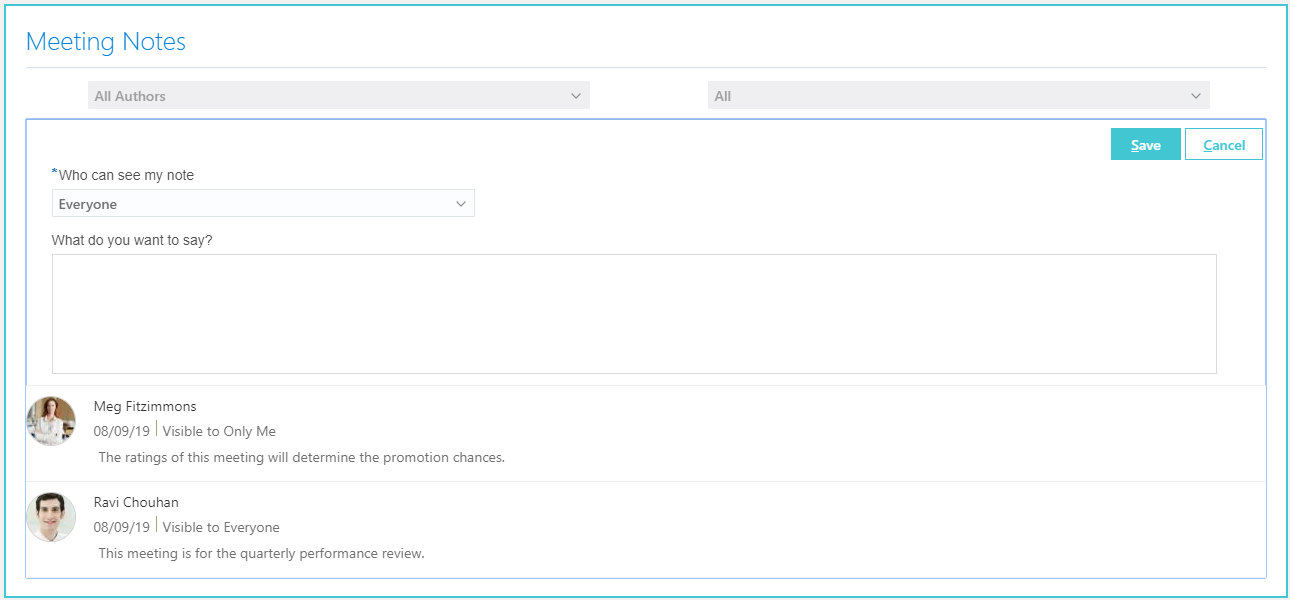
Task: Click Meg Fitzimmons' profile photo
Action: (51, 421)
